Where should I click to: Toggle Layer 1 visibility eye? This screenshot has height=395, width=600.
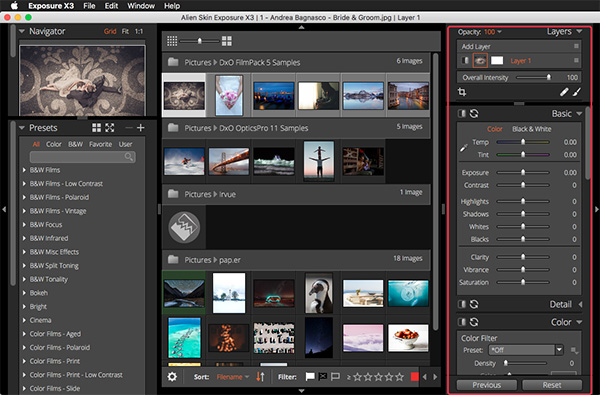point(480,60)
